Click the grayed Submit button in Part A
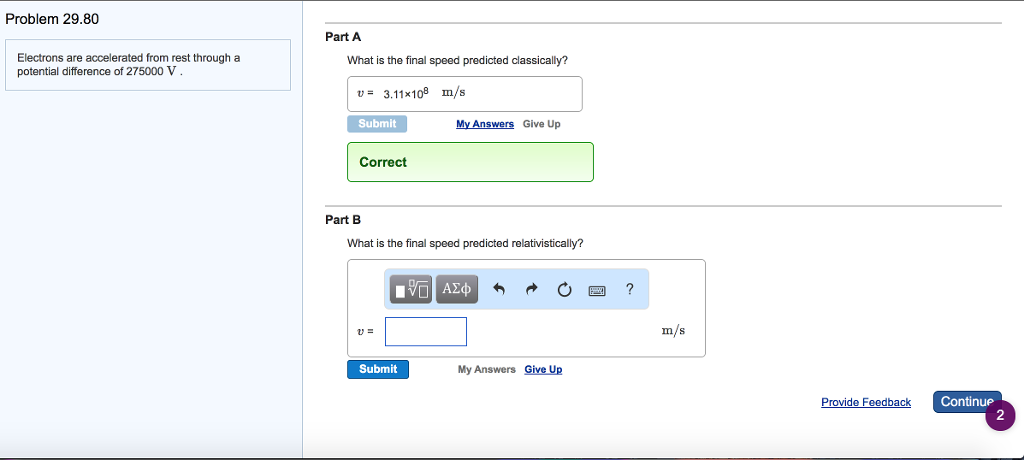This screenshot has width=1024, height=460. pyautogui.click(x=377, y=124)
